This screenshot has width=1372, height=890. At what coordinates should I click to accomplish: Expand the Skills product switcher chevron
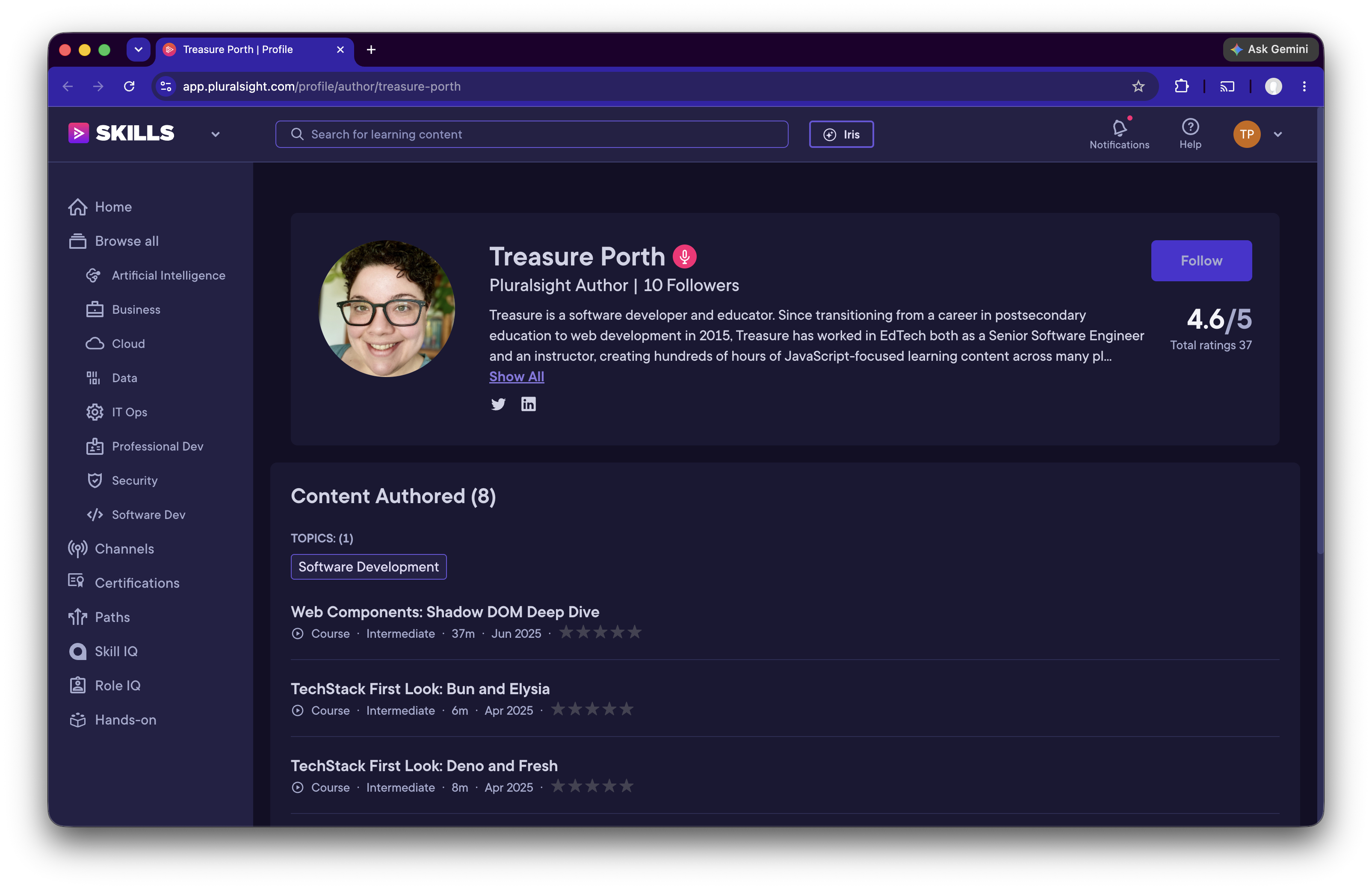click(215, 134)
